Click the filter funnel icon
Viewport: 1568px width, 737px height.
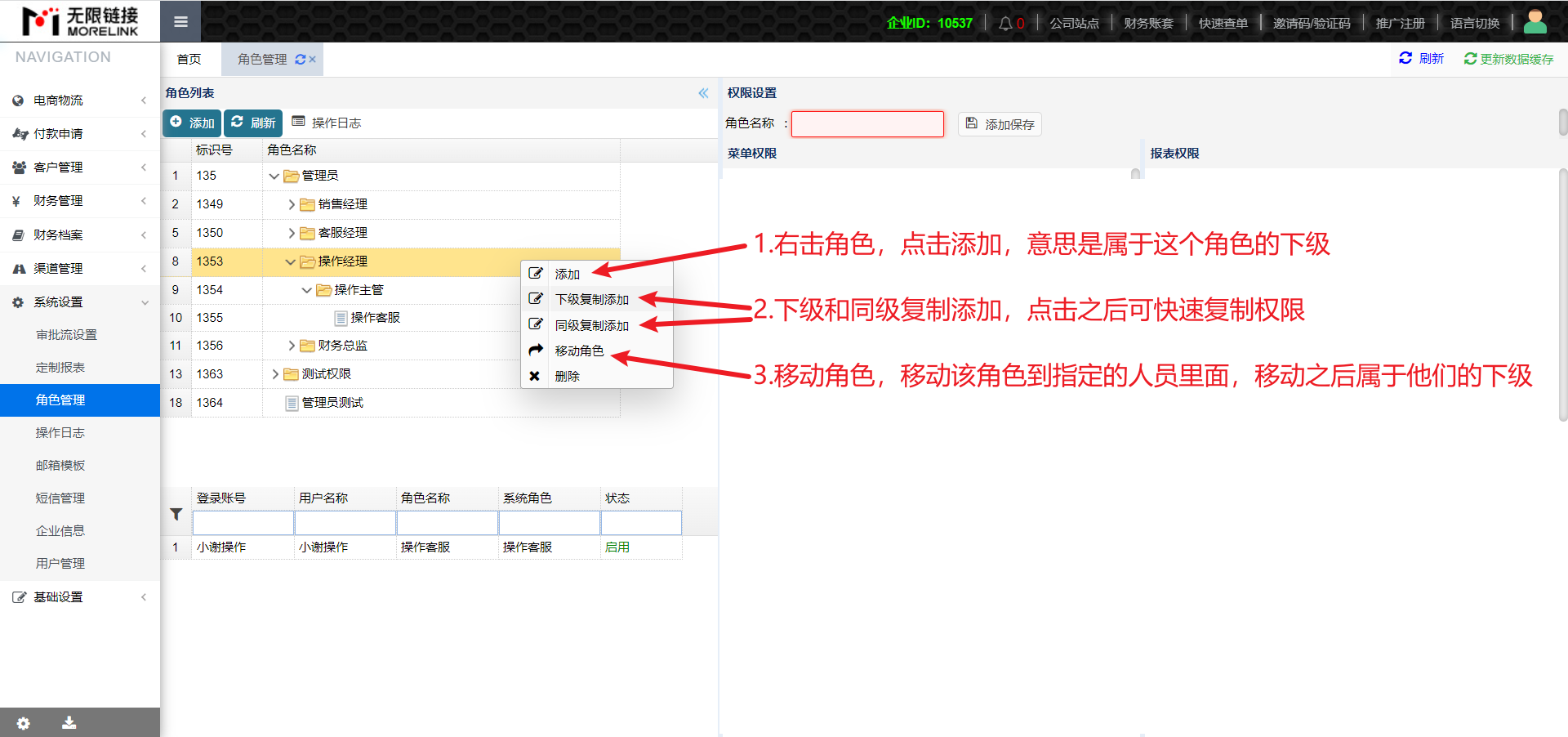click(x=176, y=515)
